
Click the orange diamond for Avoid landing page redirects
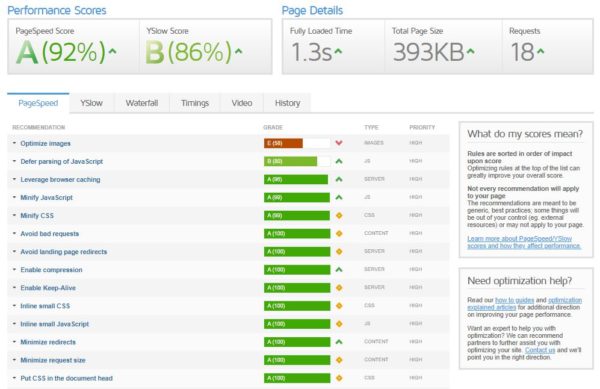(339, 251)
